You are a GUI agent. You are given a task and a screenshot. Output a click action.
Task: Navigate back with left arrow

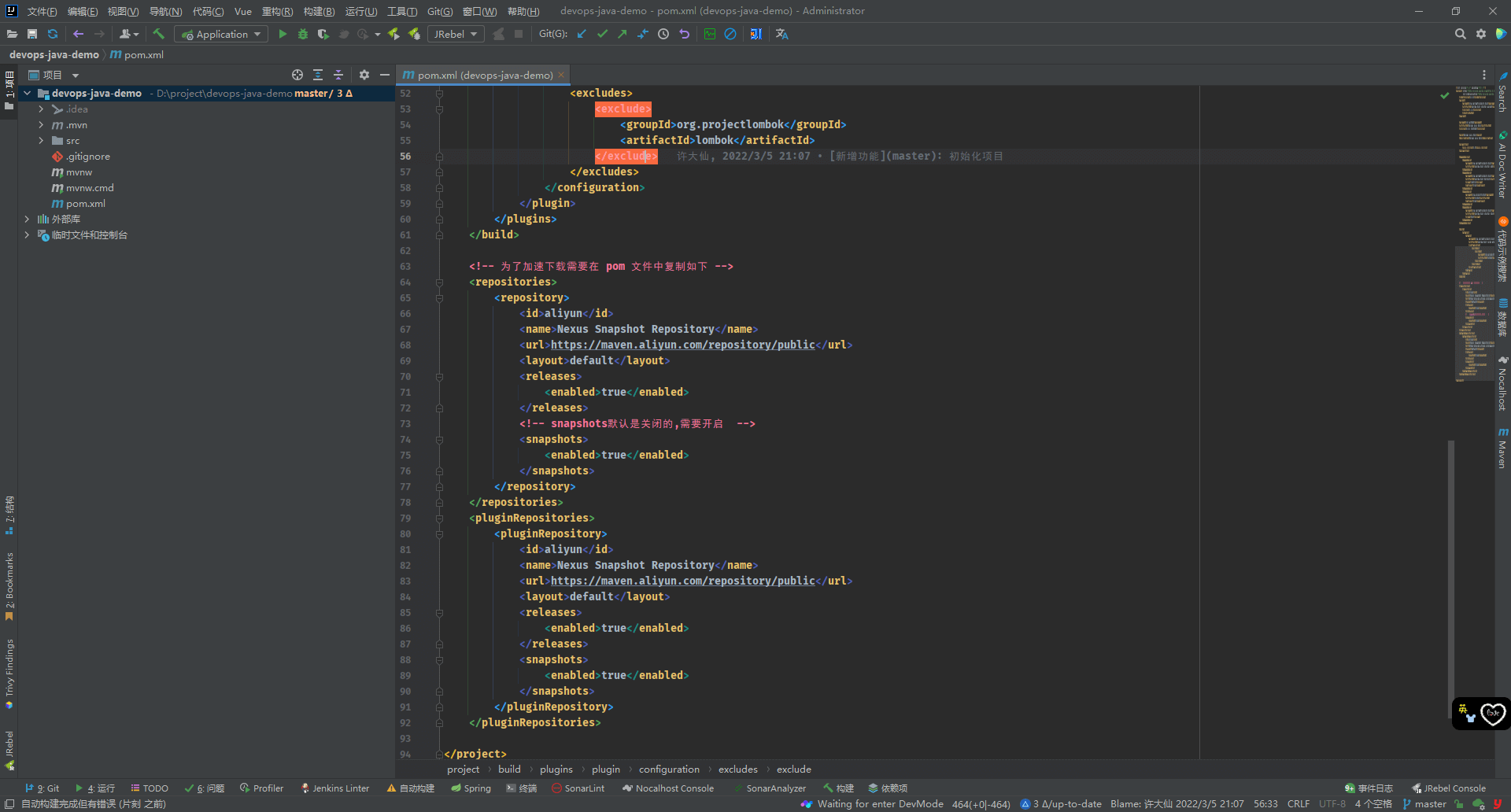(x=78, y=34)
